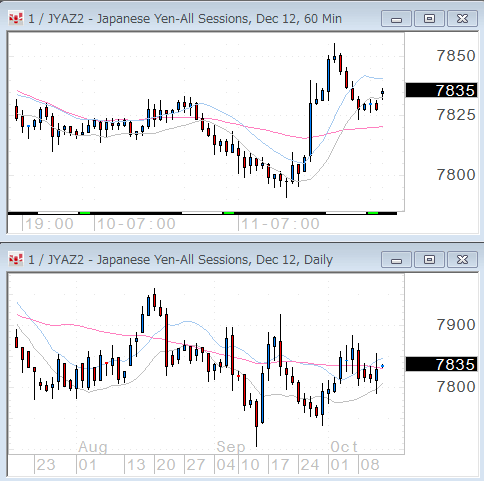Click the Aug month label on Daily chart
Screen dimensions: 484x481
tap(93, 447)
